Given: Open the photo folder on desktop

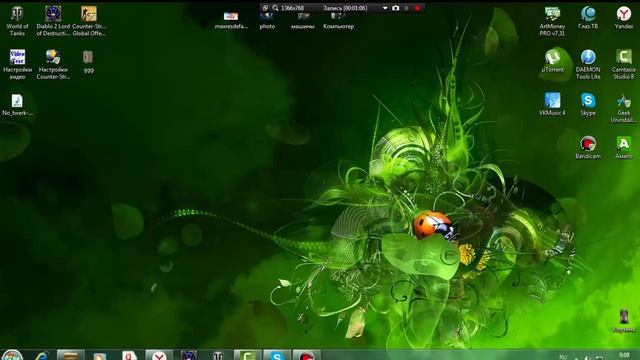Looking at the screenshot, I should [x=267, y=20].
